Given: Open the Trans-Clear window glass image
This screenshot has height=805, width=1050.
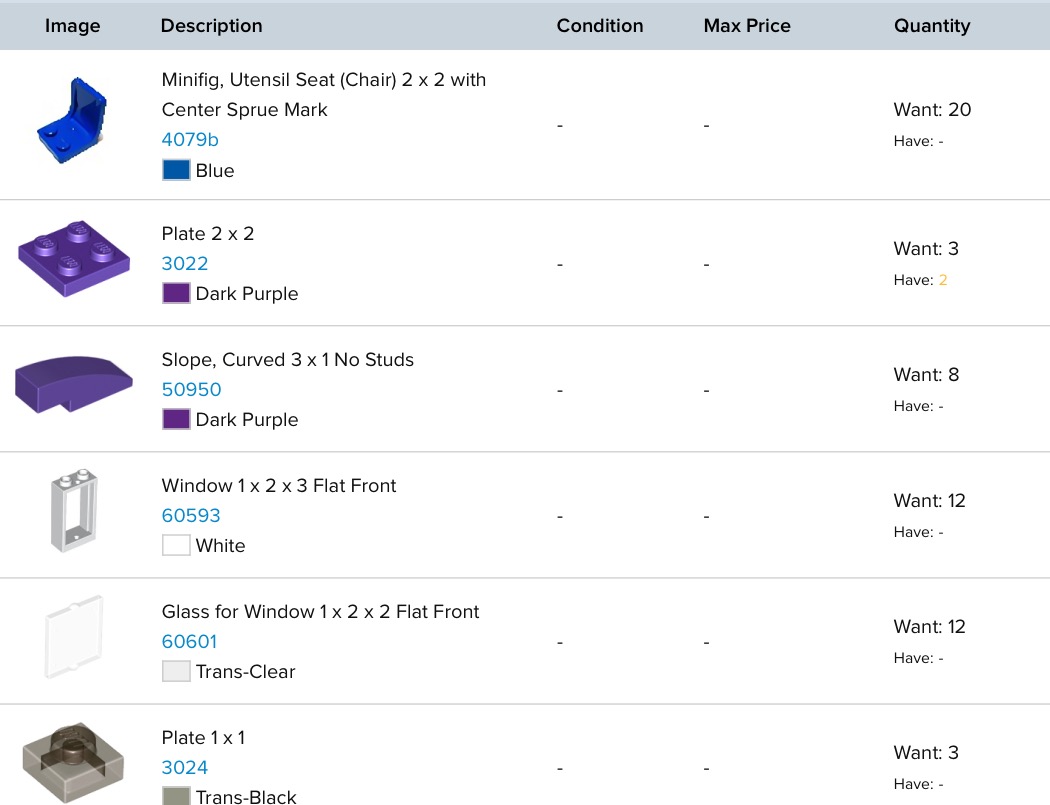Looking at the screenshot, I should (74, 636).
